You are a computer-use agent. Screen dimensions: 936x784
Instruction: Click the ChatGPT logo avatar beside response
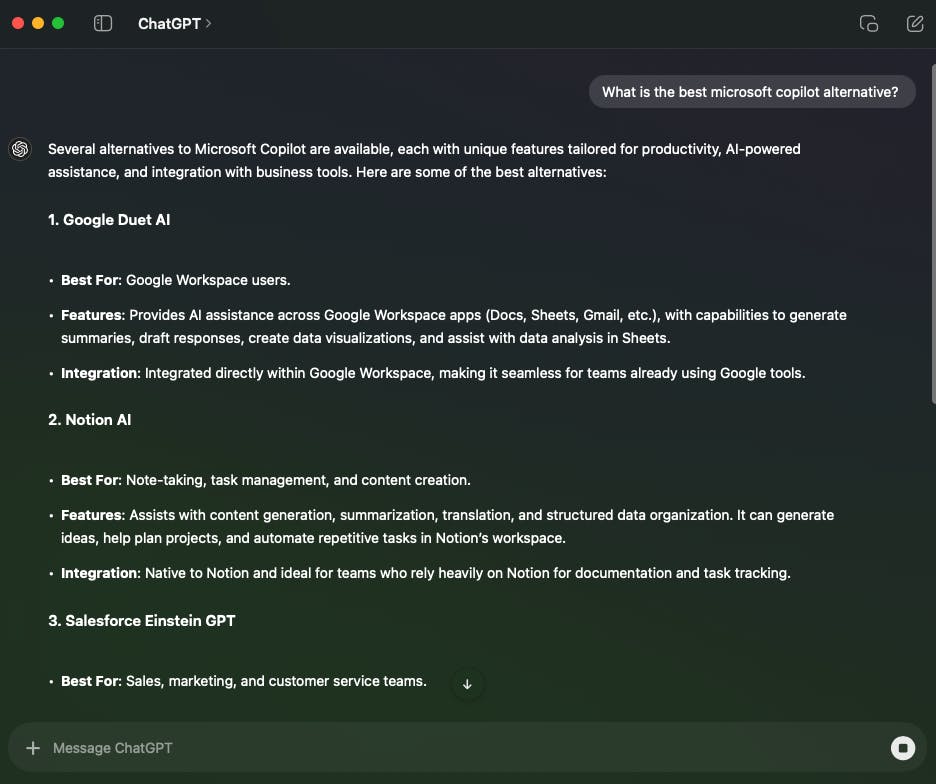click(19, 149)
